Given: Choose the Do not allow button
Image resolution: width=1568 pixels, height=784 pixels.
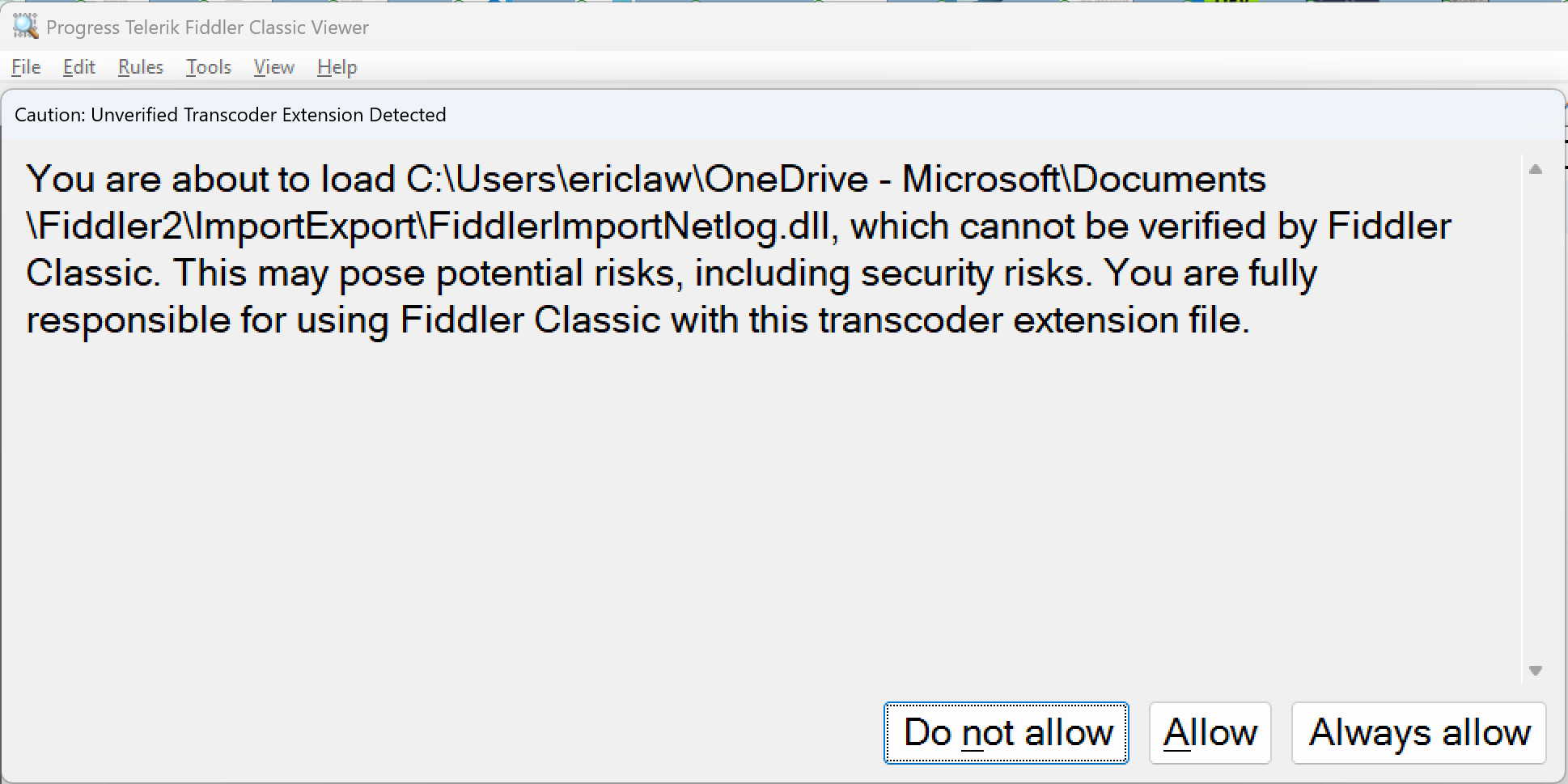Looking at the screenshot, I should (x=1006, y=733).
